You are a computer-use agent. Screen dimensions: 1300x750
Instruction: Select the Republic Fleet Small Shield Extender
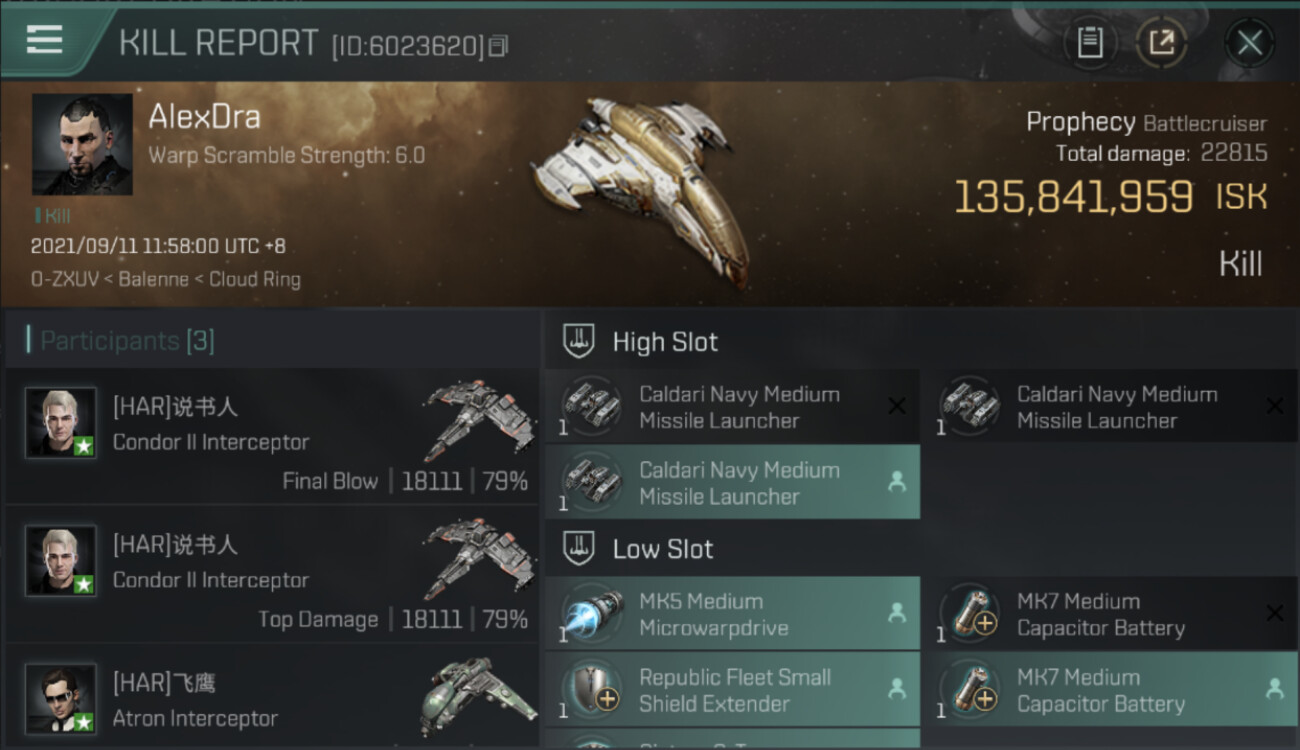click(732, 690)
